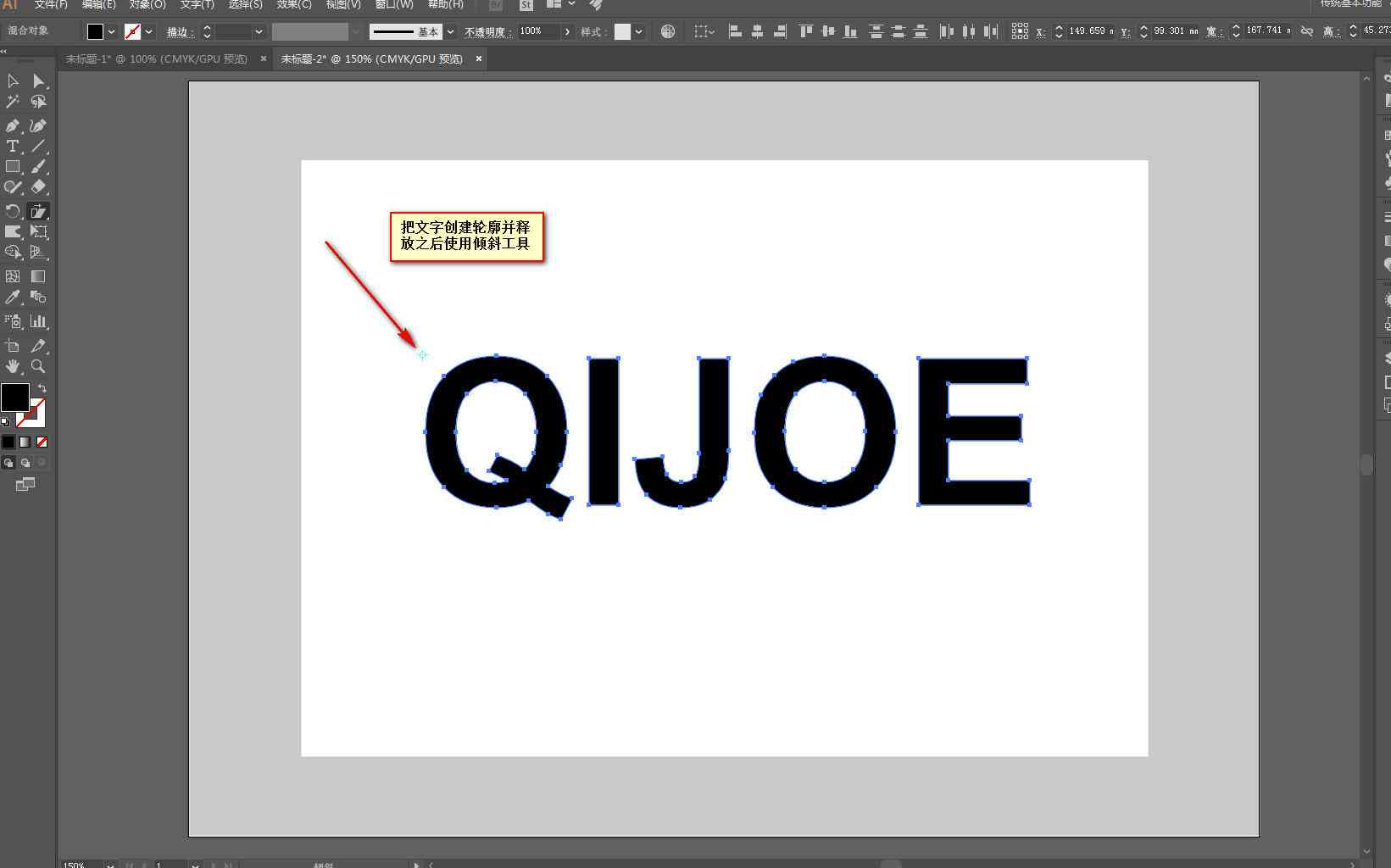
Task: Close the 未标题-1 document tab
Action: click(x=264, y=58)
